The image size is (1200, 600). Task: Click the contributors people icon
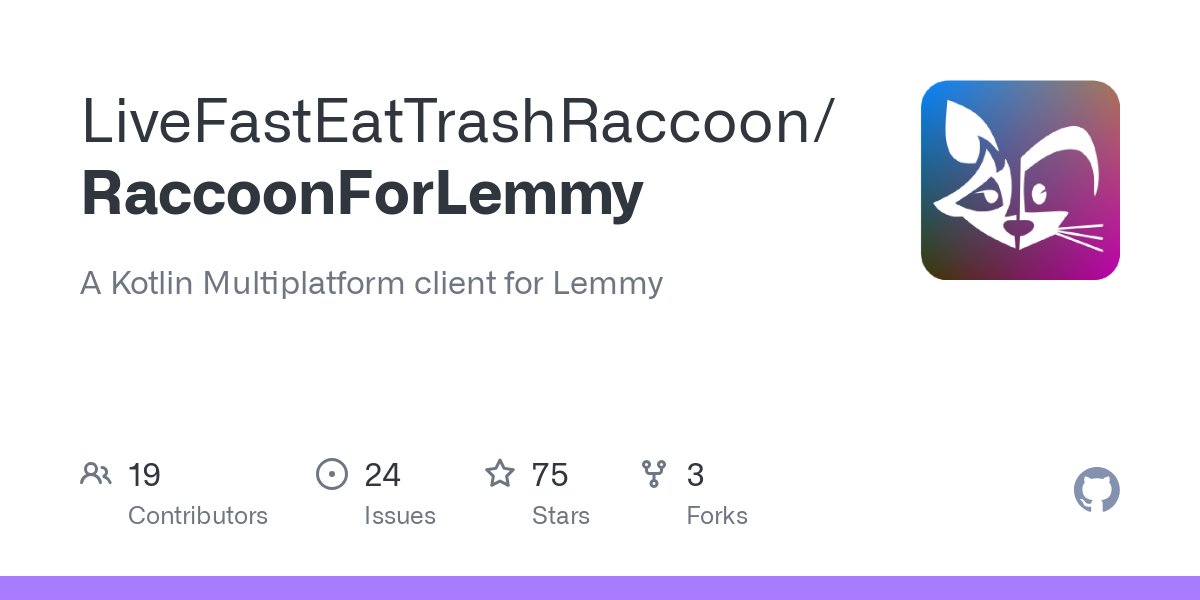(96, 474)
